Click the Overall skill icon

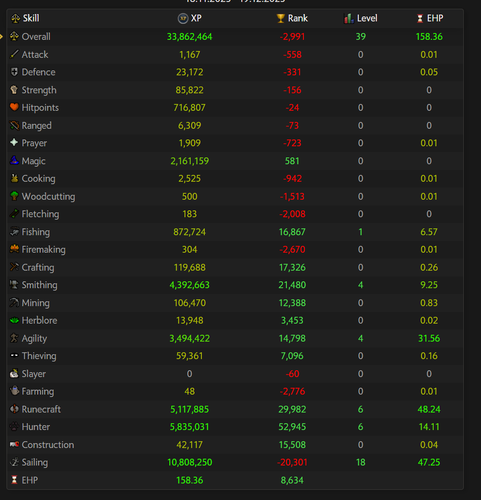coord(14,36)
